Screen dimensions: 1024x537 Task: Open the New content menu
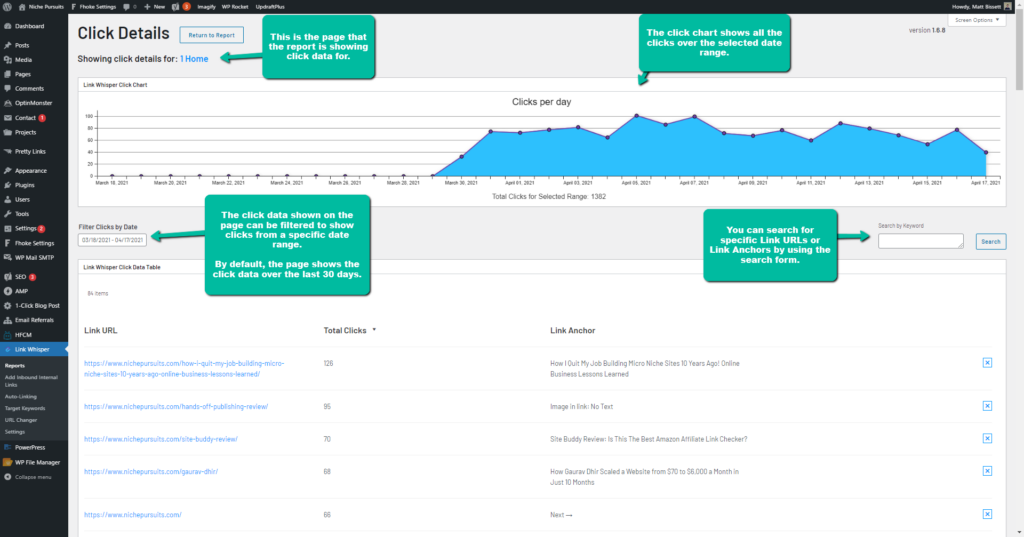(x=155, y=7)
